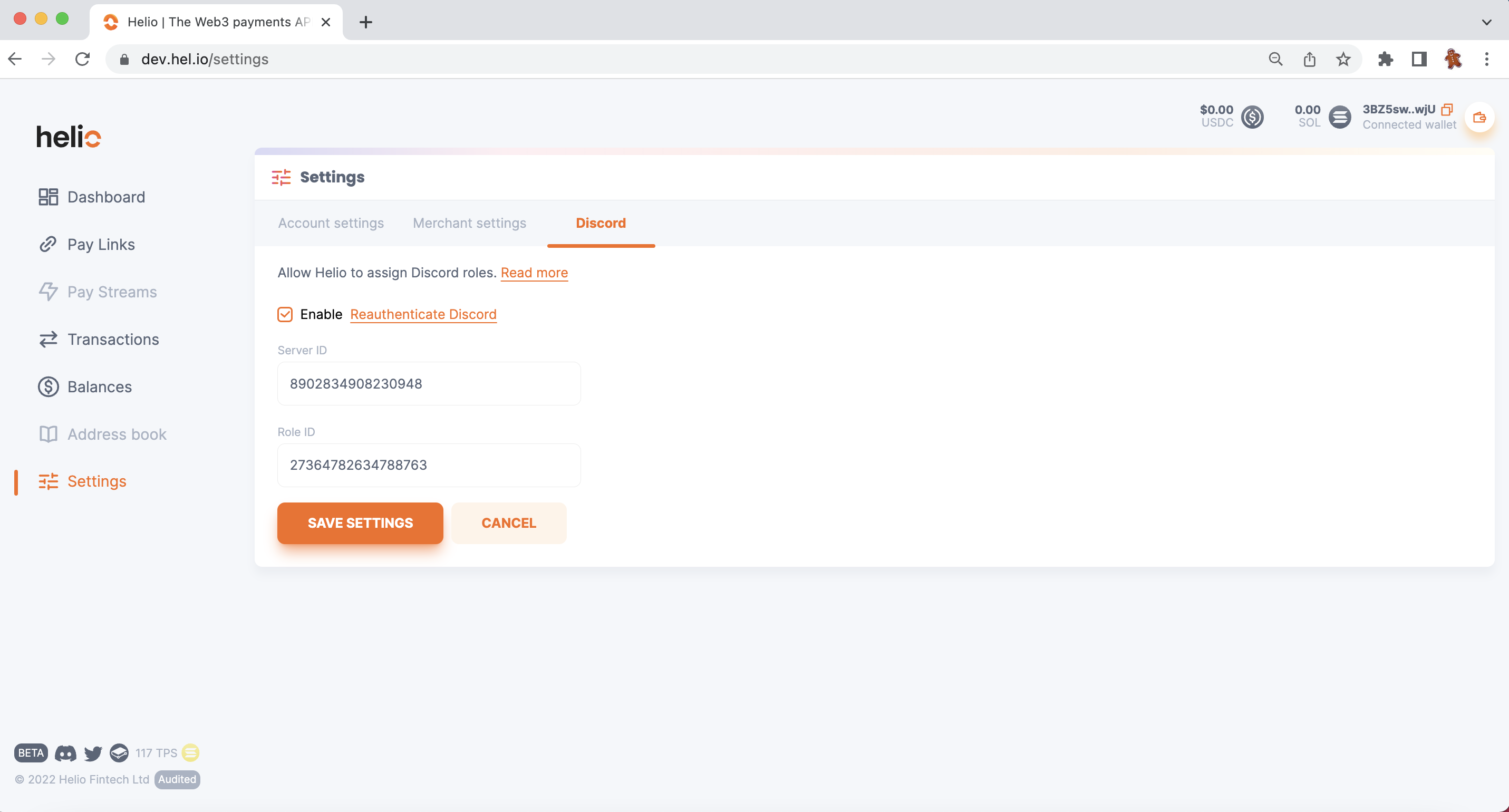Screen dimensions: 1509x812
Task: Switch to Merchant settings tab
Action: click(x=469, y=223)
